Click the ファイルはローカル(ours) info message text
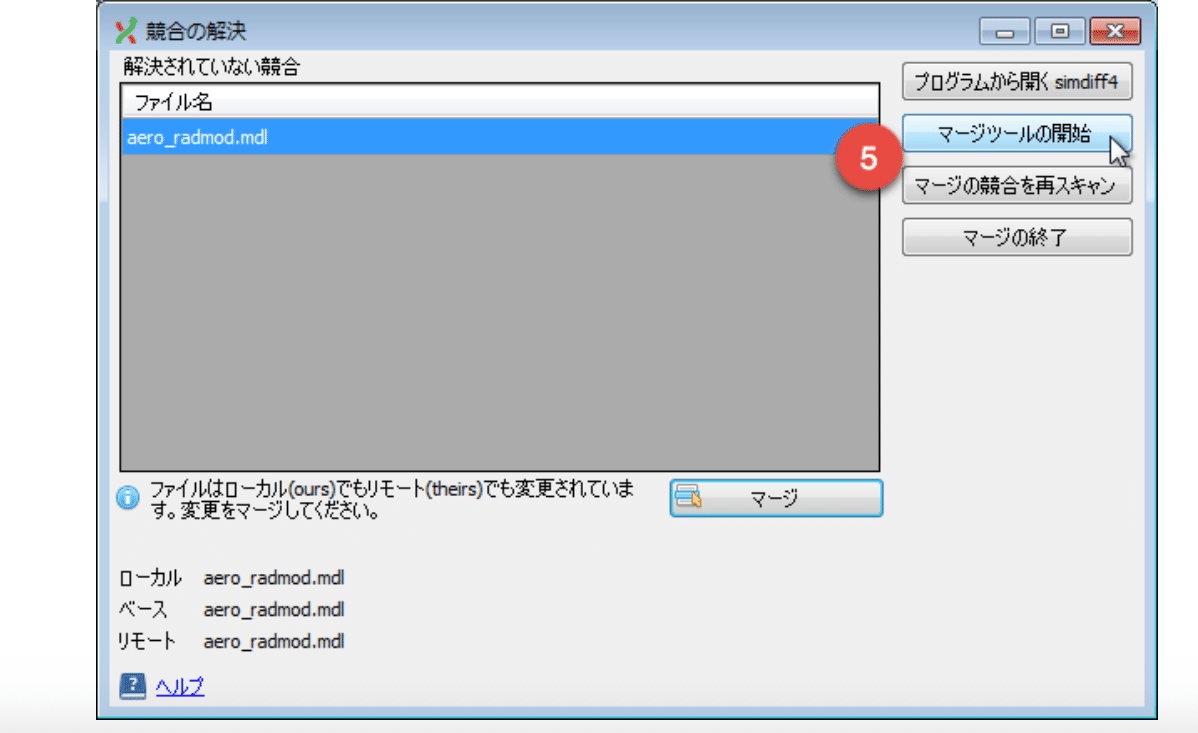This screenshot has height=733, width=1198. click(x=392, y=499)
